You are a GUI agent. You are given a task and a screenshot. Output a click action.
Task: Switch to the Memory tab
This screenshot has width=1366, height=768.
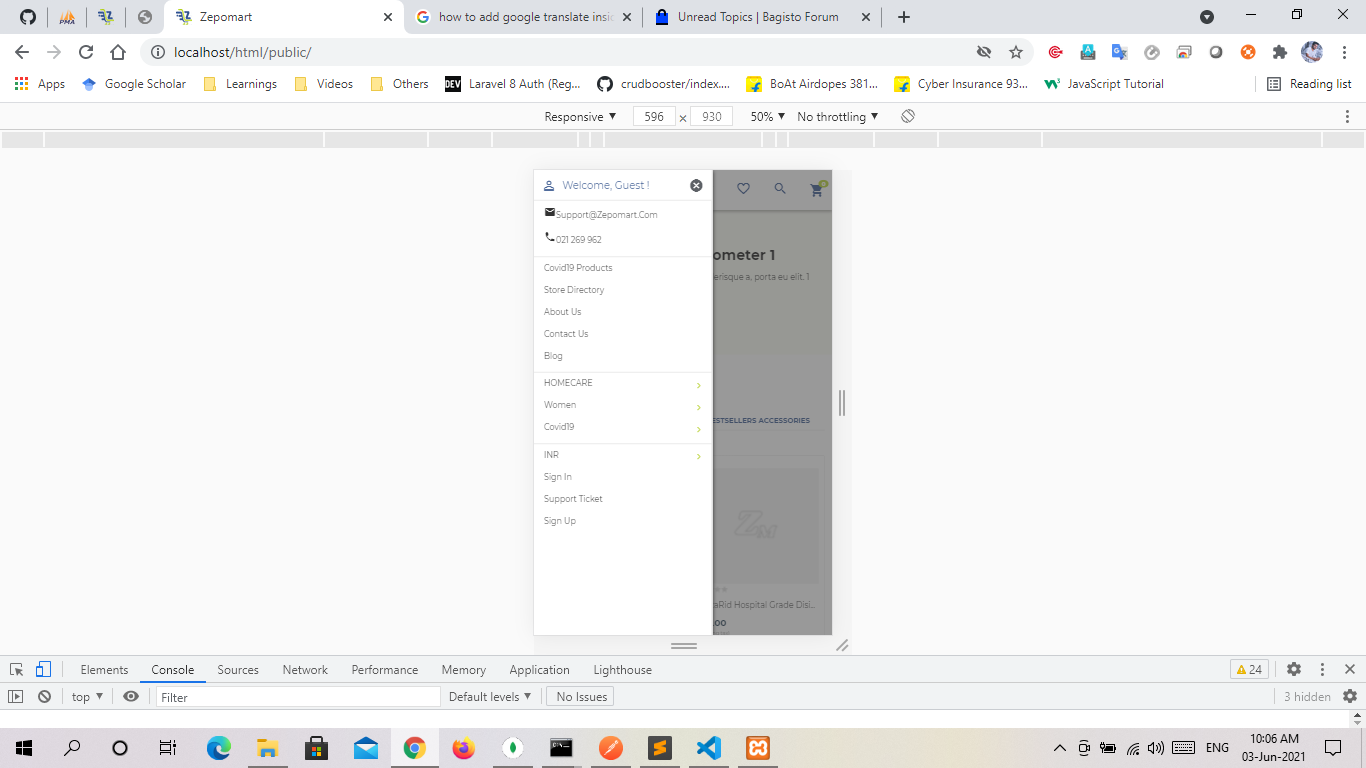pos(464,670)
